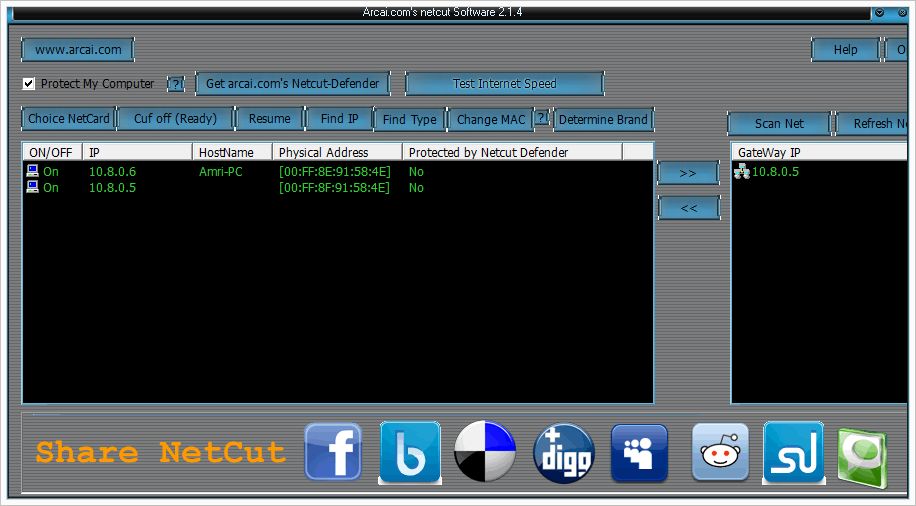Share NetCut on Digg
Viewport: 916px width, 506px height.
coord(564,453)
